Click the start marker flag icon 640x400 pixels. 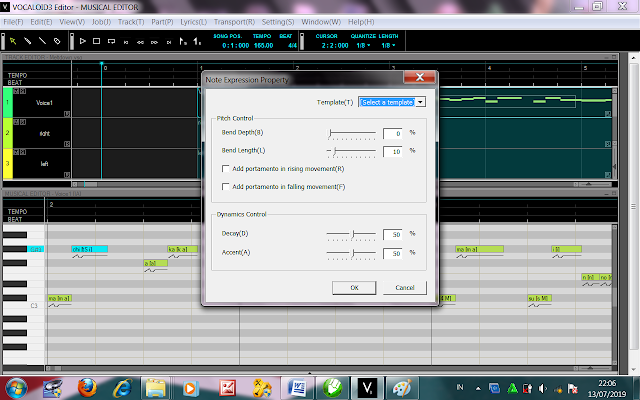[x=183, y=41]
